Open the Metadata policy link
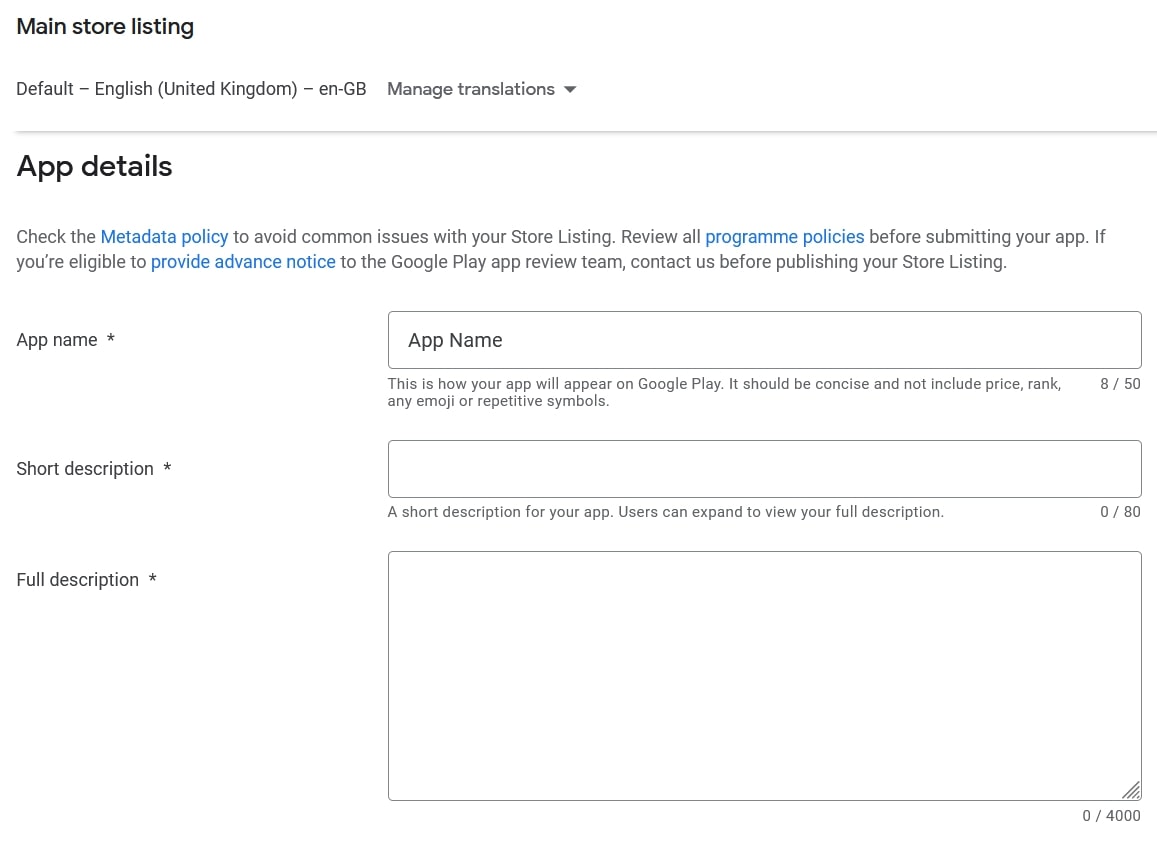The width and height of the screenshot is (1157, 858). point(164,237)
